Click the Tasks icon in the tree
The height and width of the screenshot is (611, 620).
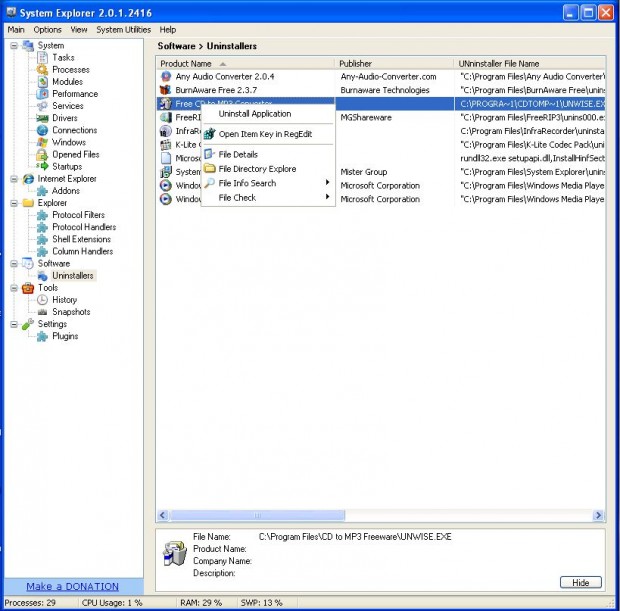click(42, 58)
